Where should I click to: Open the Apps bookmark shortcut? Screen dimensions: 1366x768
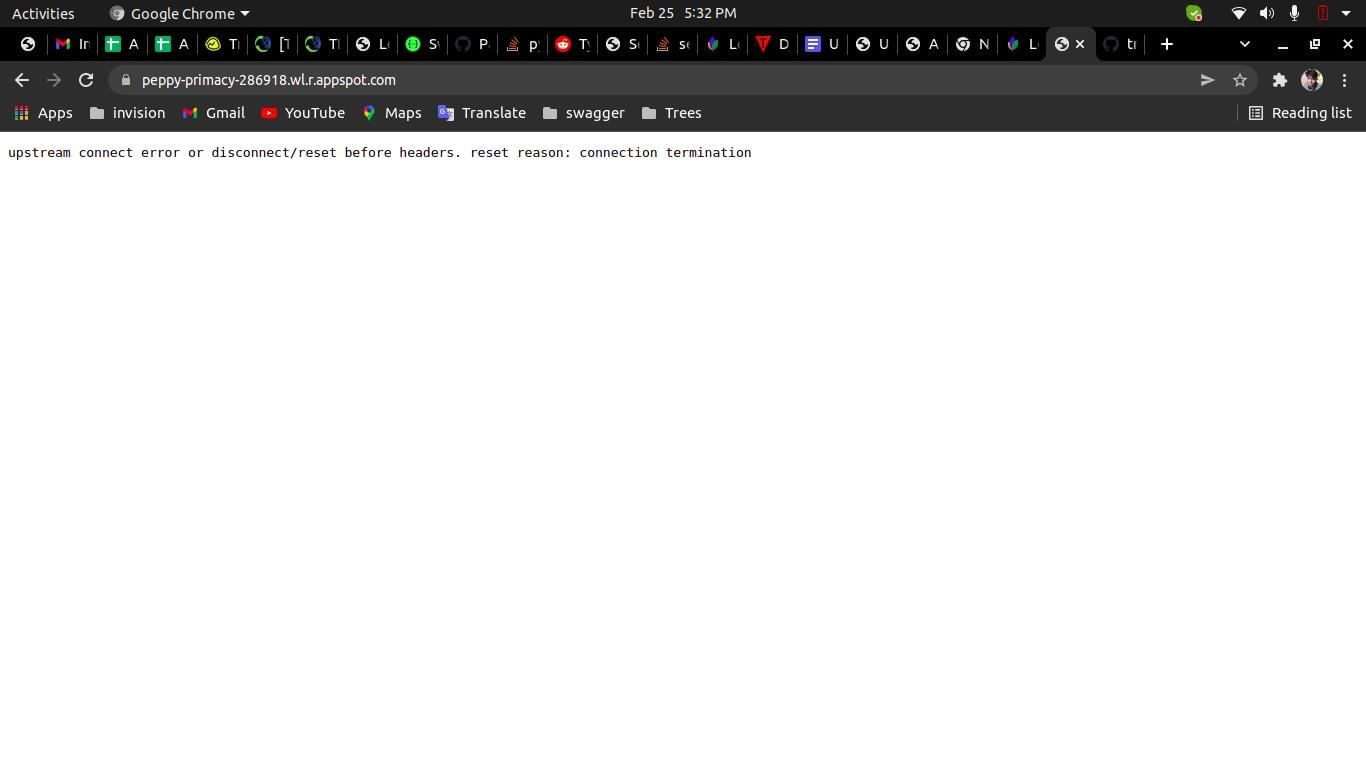(x=43, y=113)
